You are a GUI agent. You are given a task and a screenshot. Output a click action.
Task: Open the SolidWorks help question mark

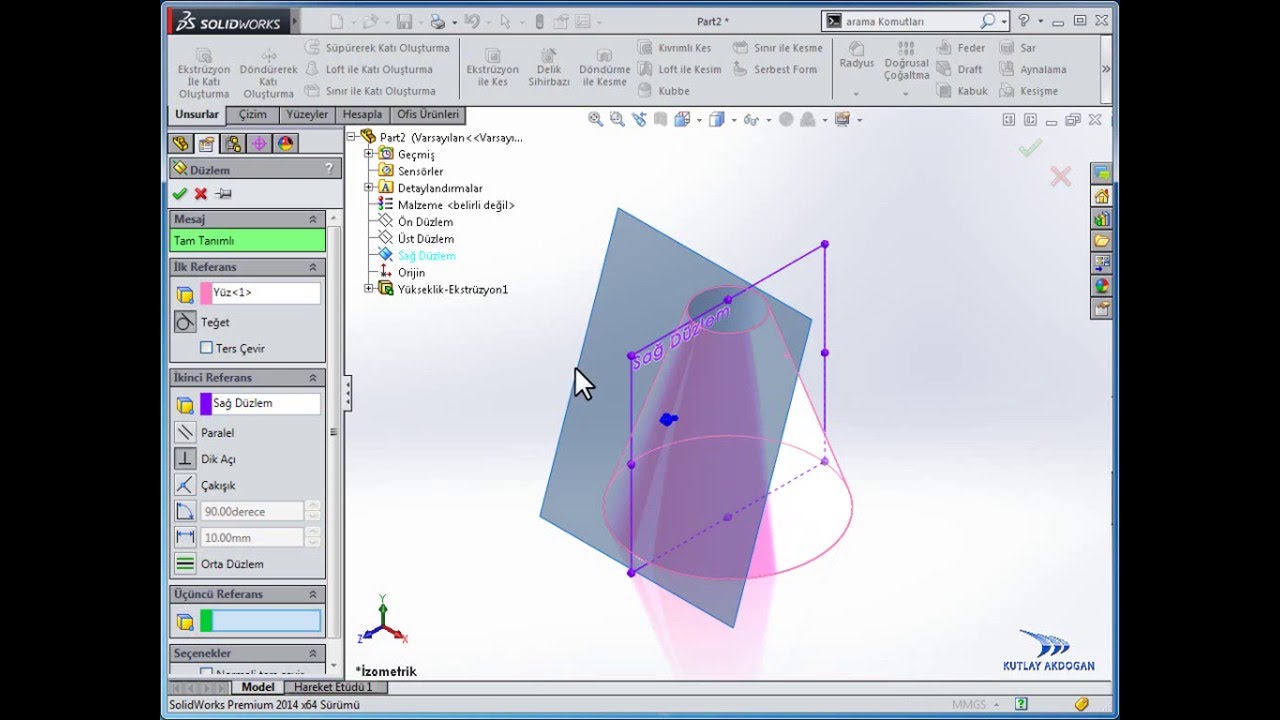(x=1024, y=20)
